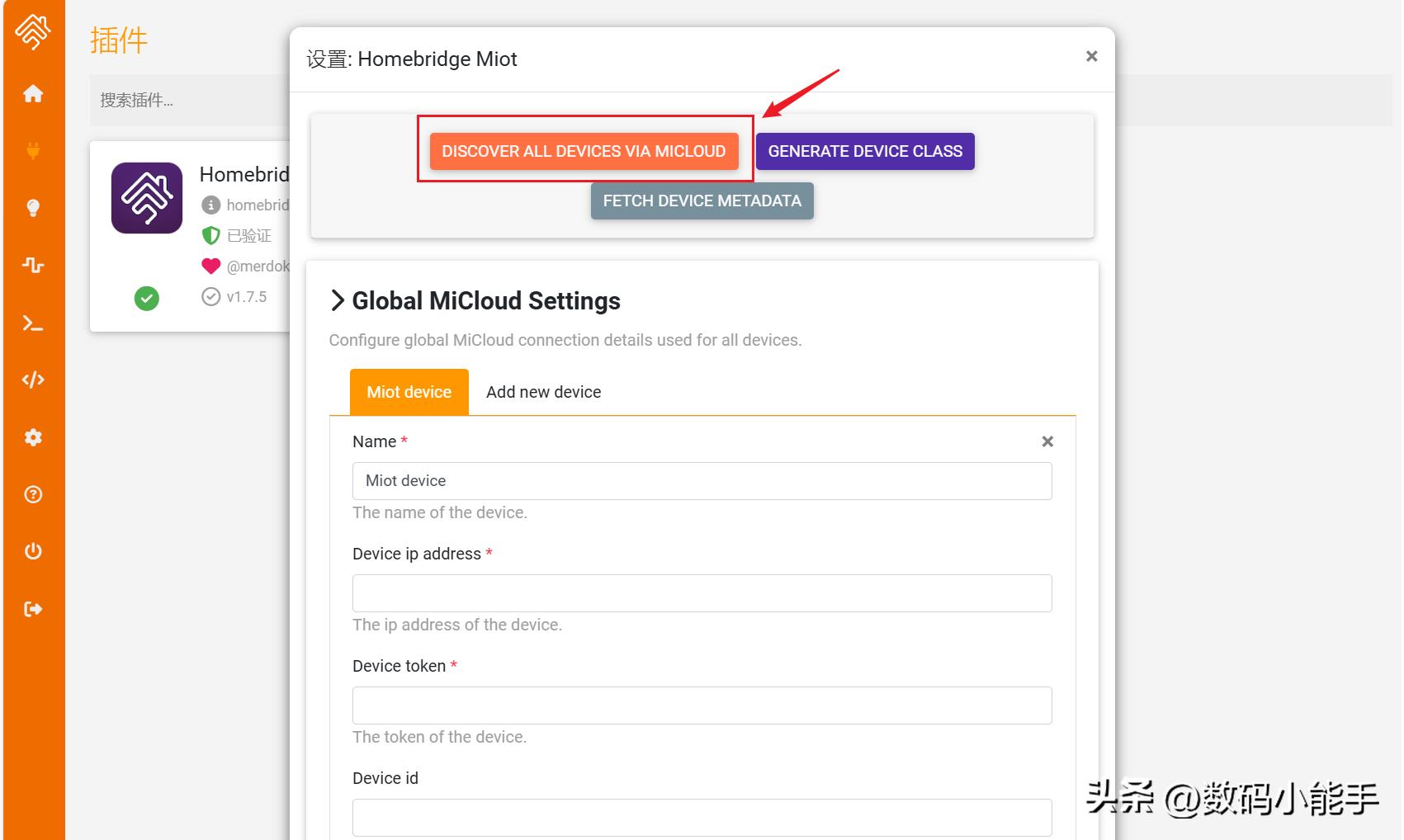
Task: Click Fetch Device Metadata button
Action: 702,201
